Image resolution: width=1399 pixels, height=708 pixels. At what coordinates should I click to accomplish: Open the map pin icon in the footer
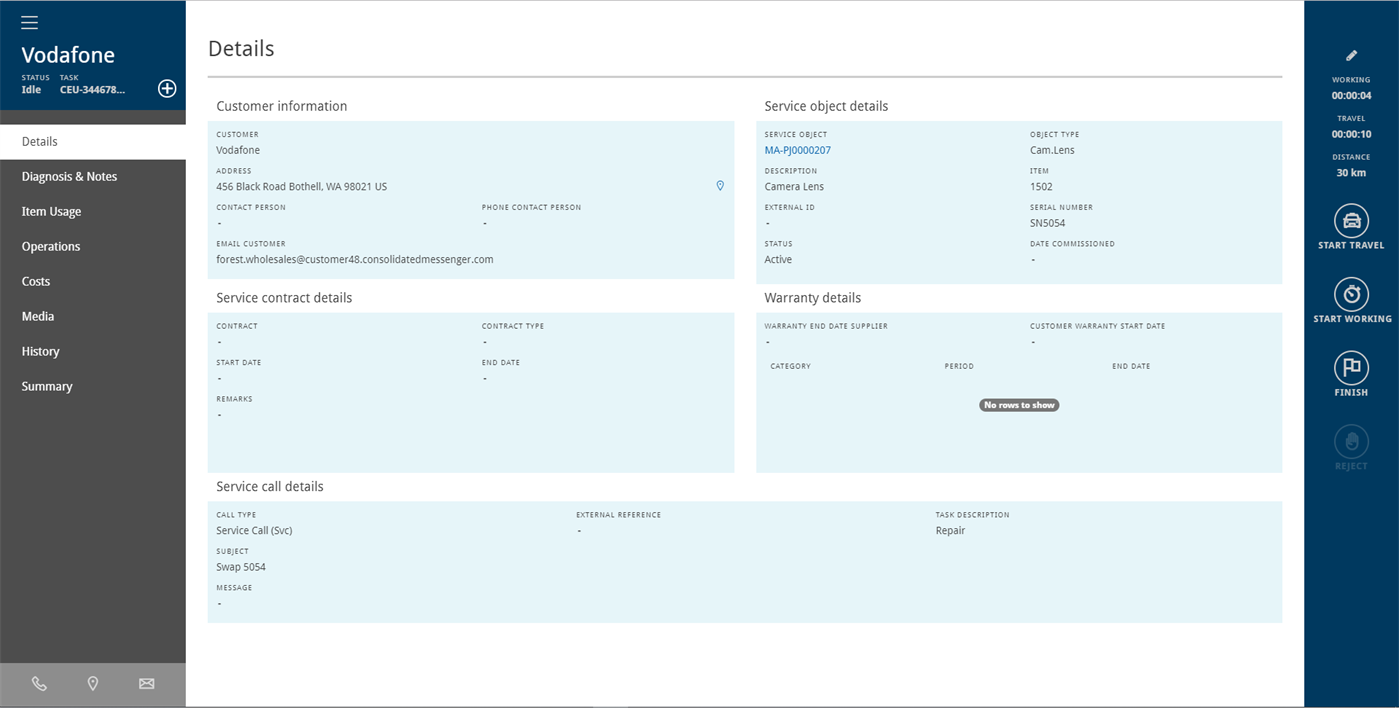coord(93,683)
